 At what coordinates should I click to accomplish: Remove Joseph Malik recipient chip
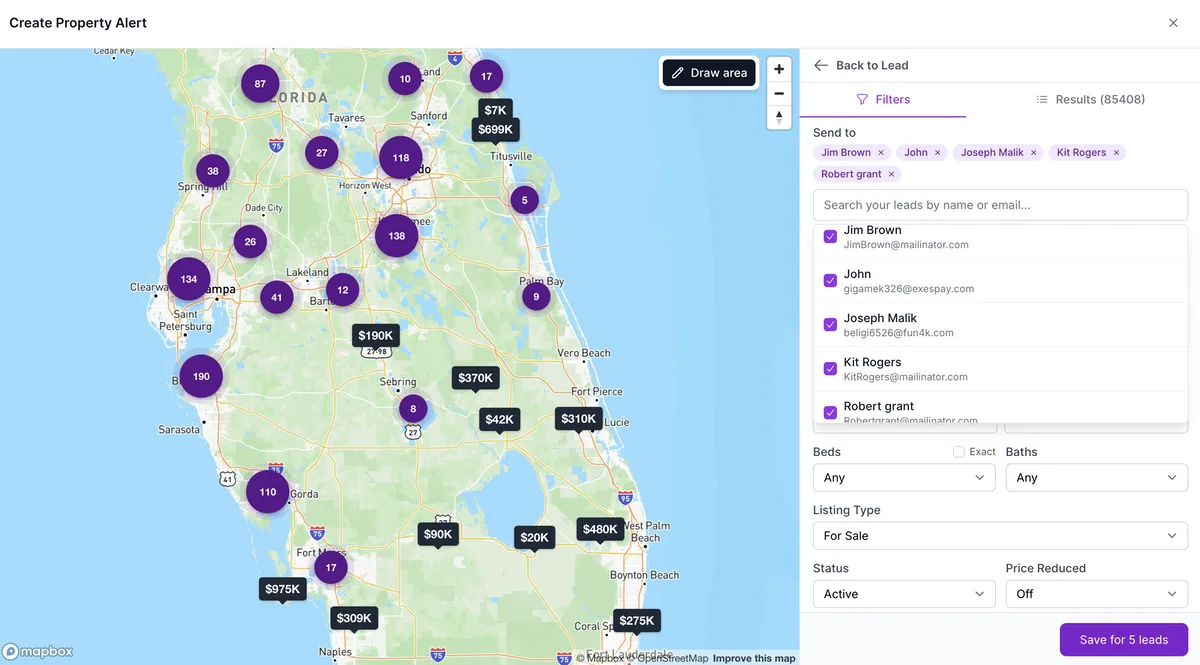1034,153
